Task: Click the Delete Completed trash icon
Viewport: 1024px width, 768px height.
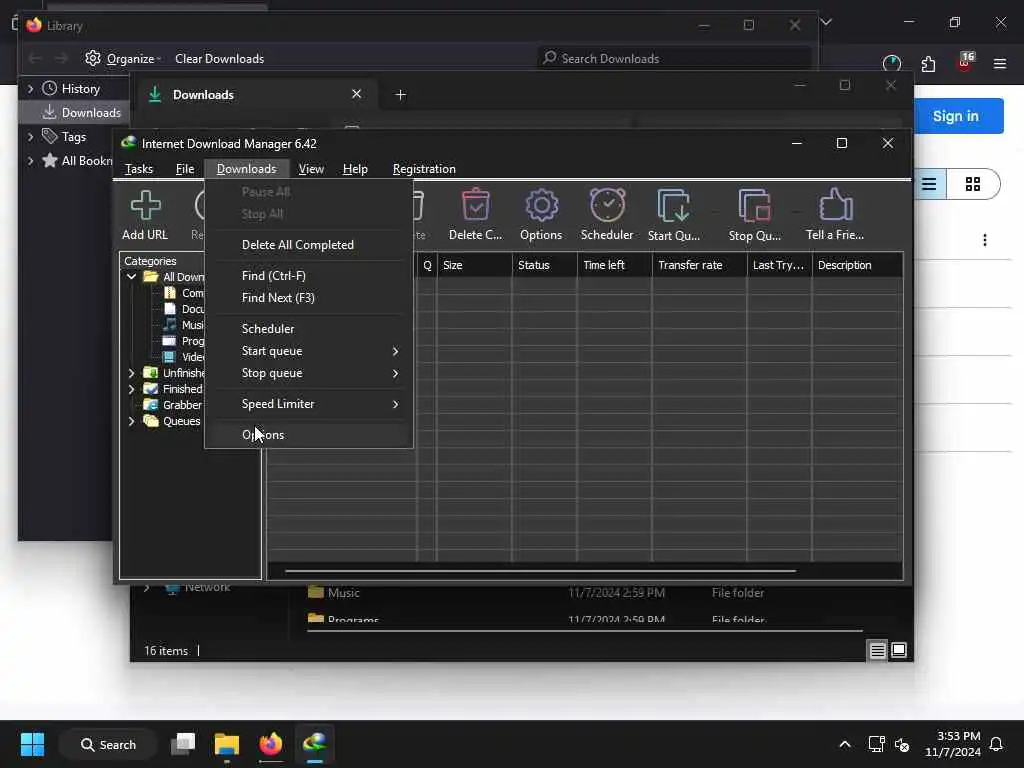Action: tap(475, 214)
